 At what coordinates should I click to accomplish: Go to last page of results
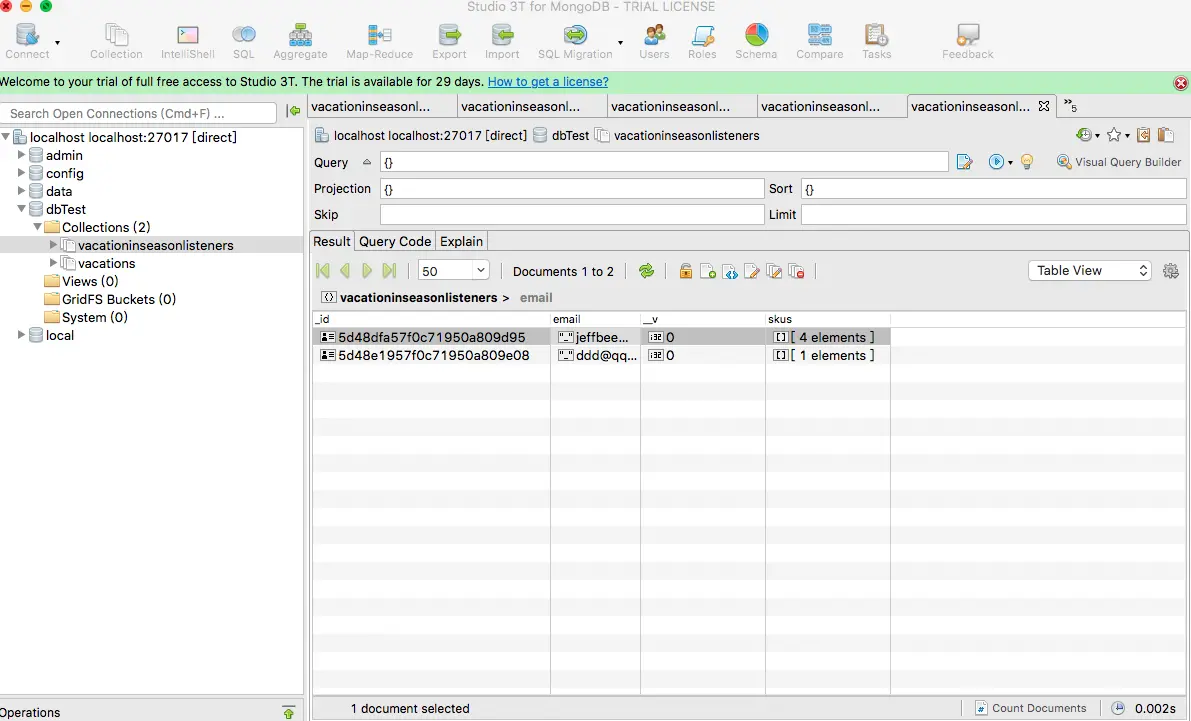click(390, 270)
